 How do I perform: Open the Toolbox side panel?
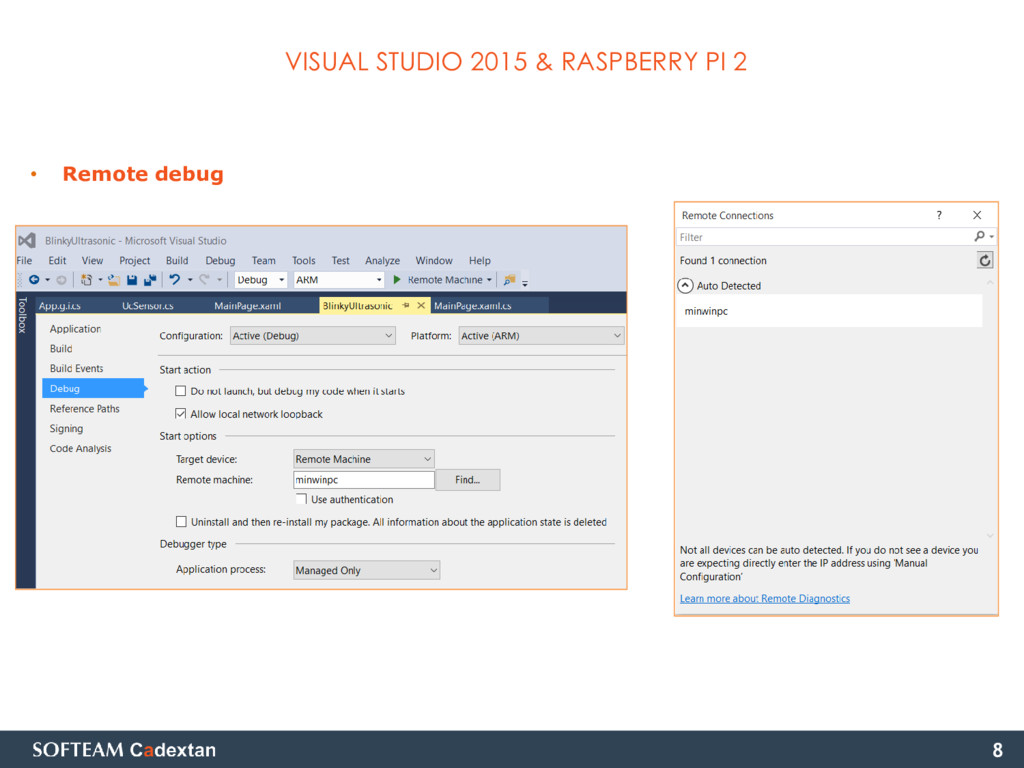(22, 315)
